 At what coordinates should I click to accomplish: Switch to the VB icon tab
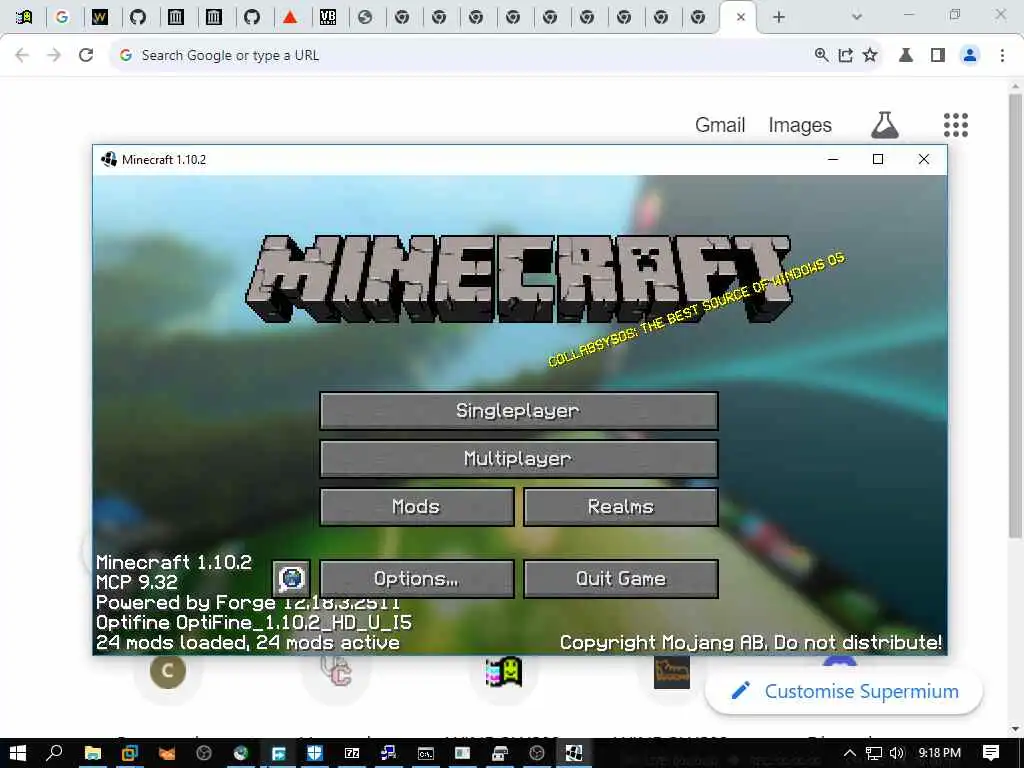point(328,17)
